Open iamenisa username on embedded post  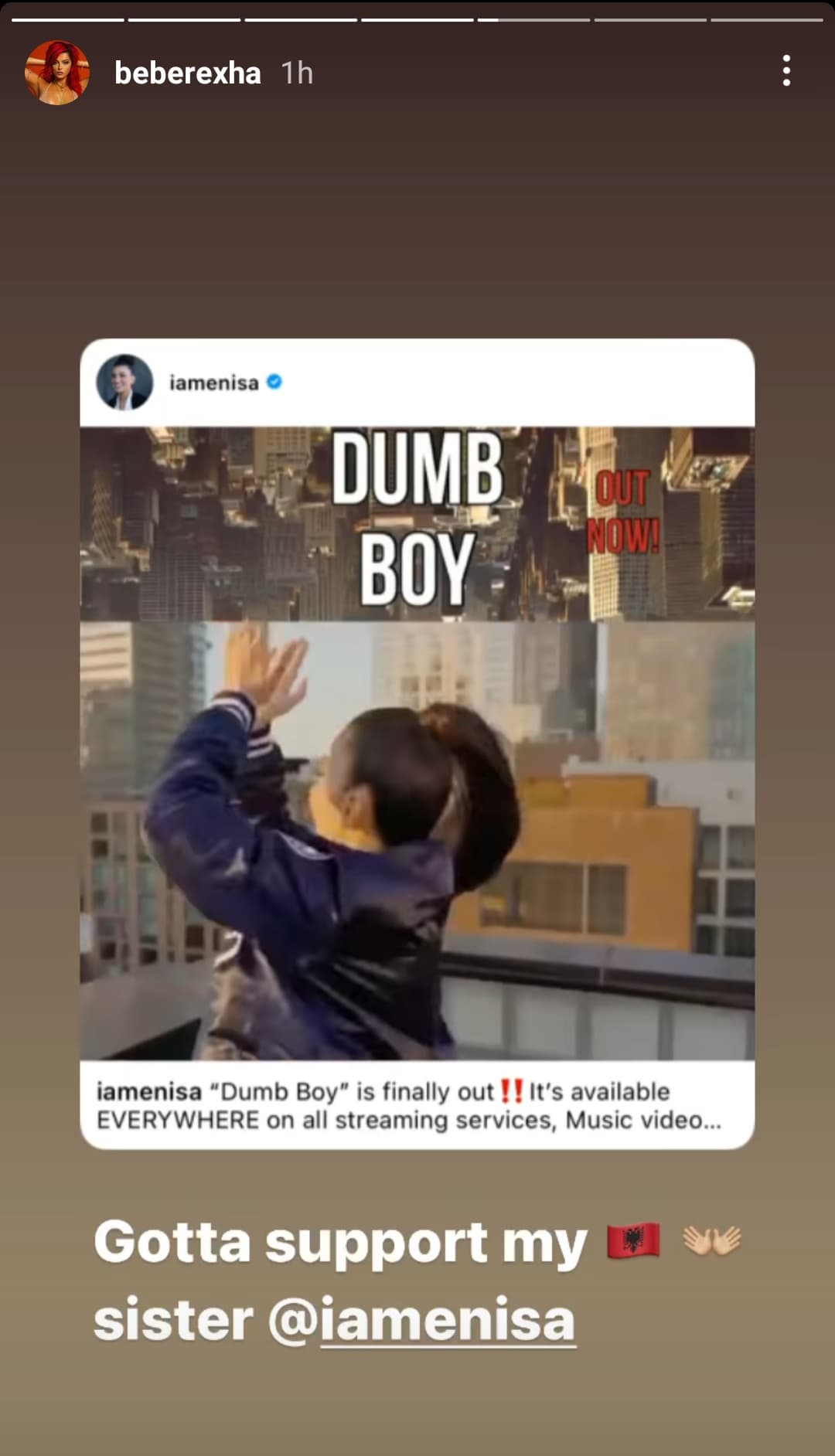[x=214, y=383]
